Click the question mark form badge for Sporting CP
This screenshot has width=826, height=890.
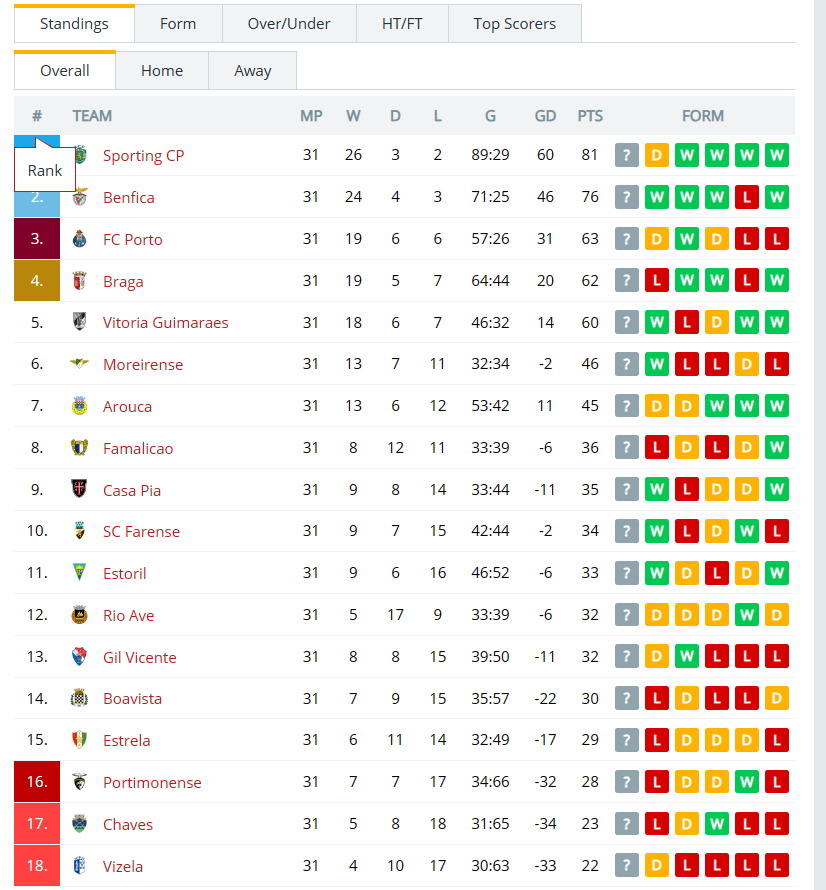coord(627,155)
